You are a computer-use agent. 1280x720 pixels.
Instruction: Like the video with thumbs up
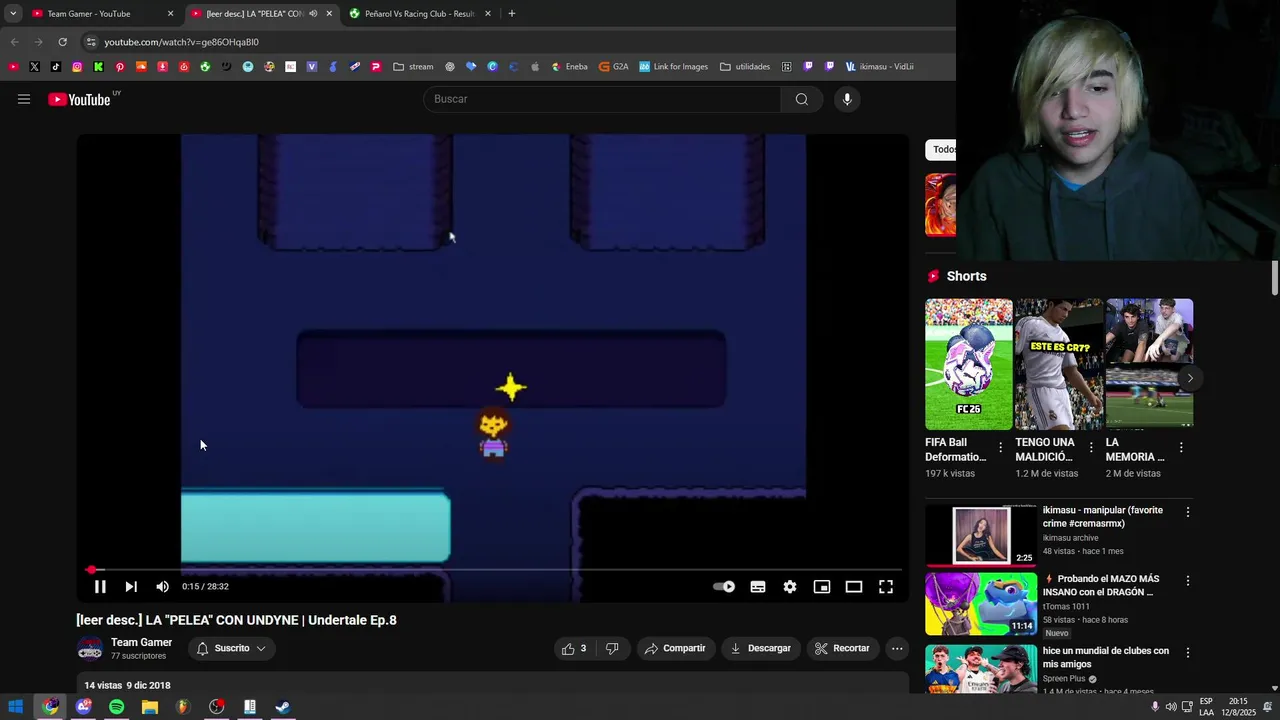(574, 648)
